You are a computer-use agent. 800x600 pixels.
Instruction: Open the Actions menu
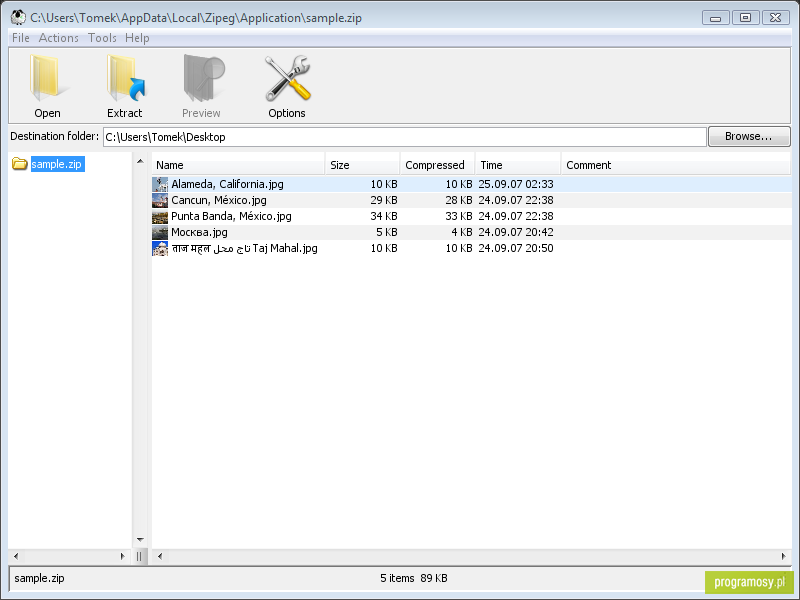[x=59, y=38]
